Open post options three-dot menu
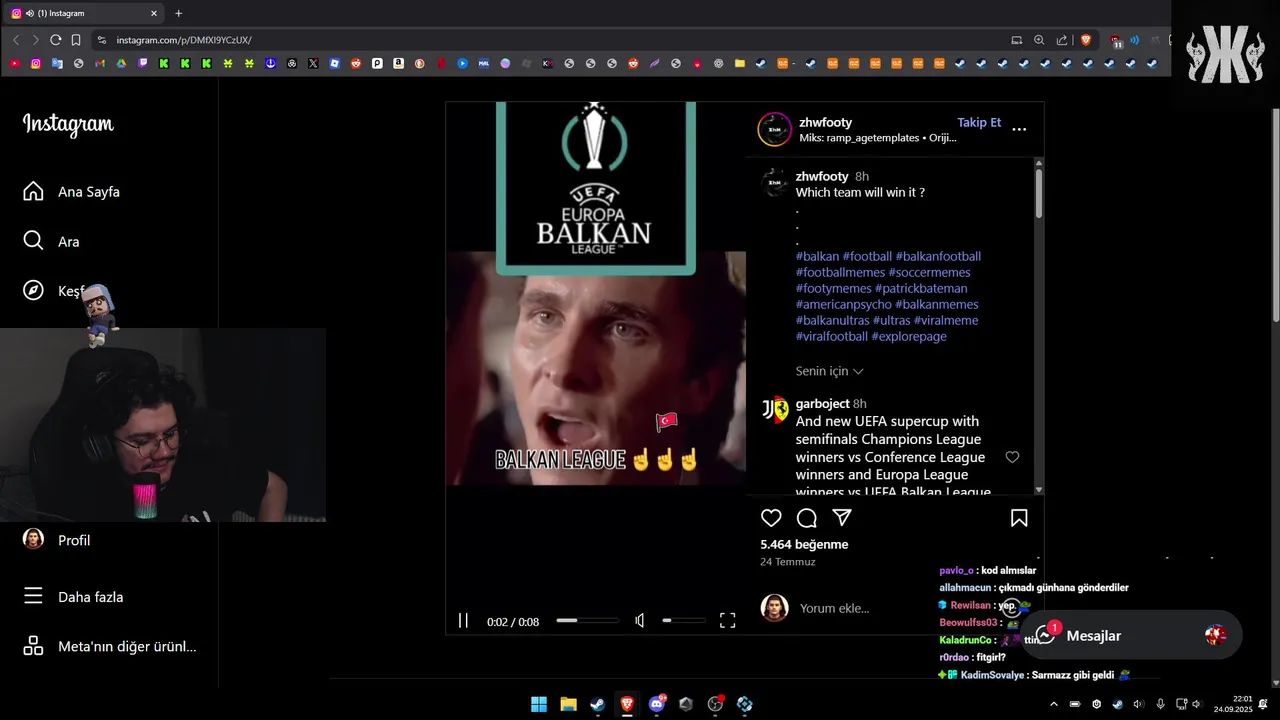Viewport: 1280px width, 720px height. [x=1019, y=129]
